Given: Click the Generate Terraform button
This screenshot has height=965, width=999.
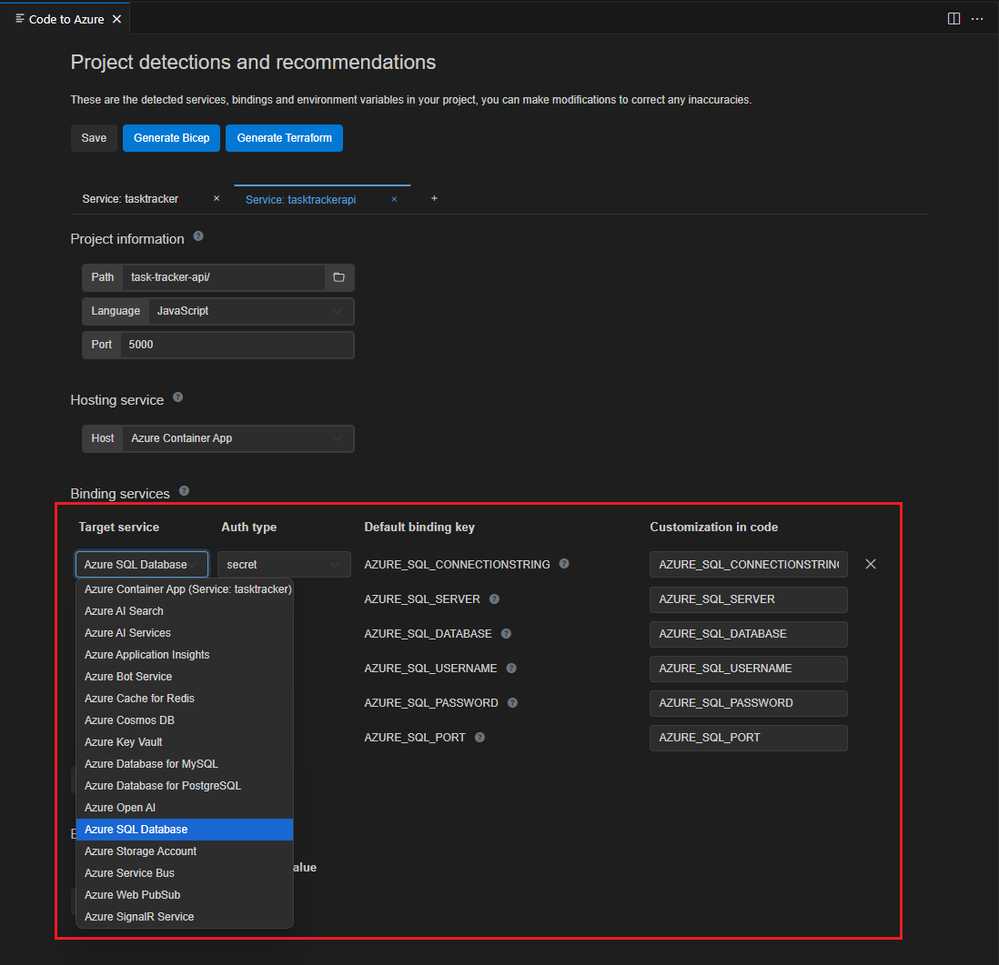Looking at the screenshot, I should pyautogui.click(x=284, y=138).
